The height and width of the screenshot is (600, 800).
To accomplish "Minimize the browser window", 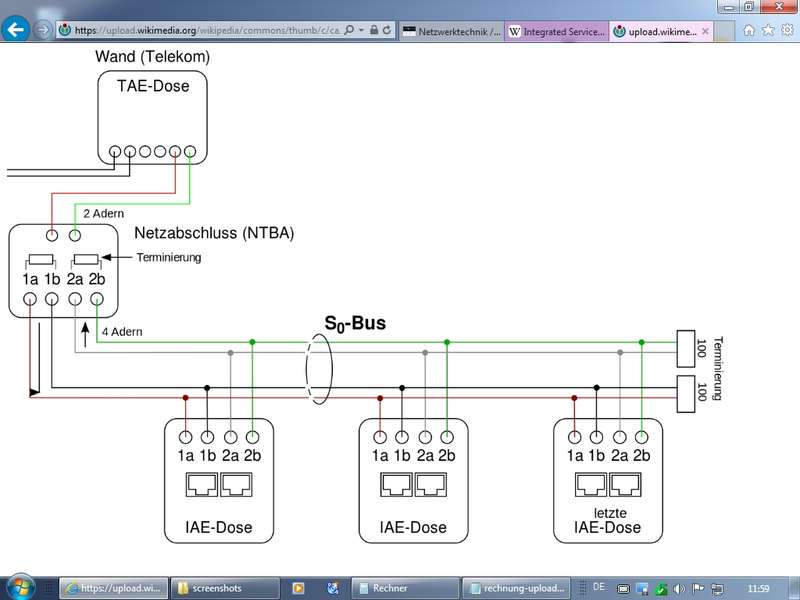I will 729,7.
